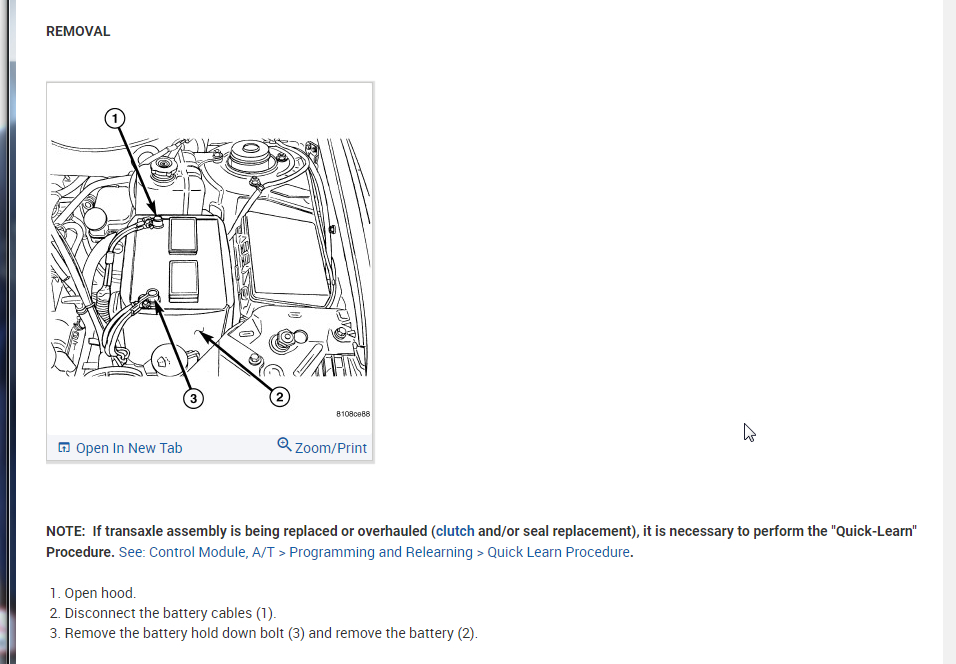Follow the Quick Learn Procedure link
Viewport: 956px width, 664px height.
point(376,552)
